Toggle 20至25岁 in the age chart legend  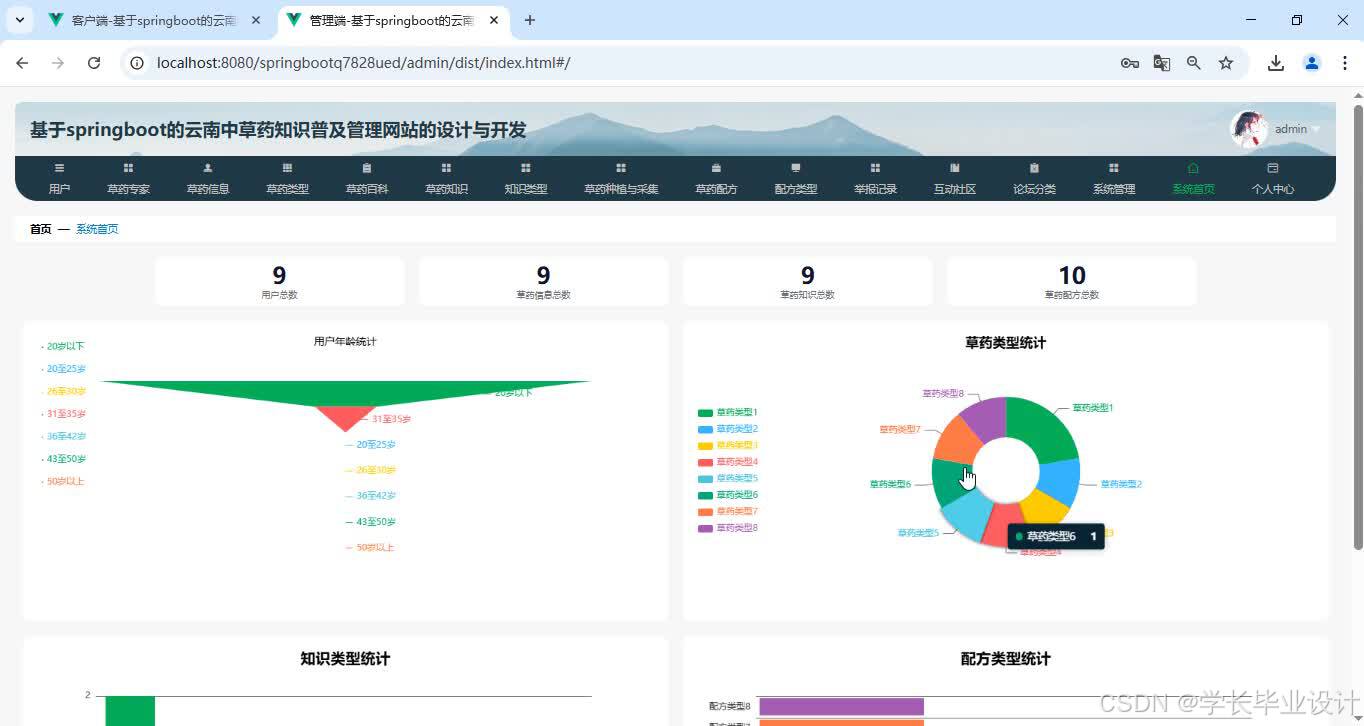[x=63, y=369]
